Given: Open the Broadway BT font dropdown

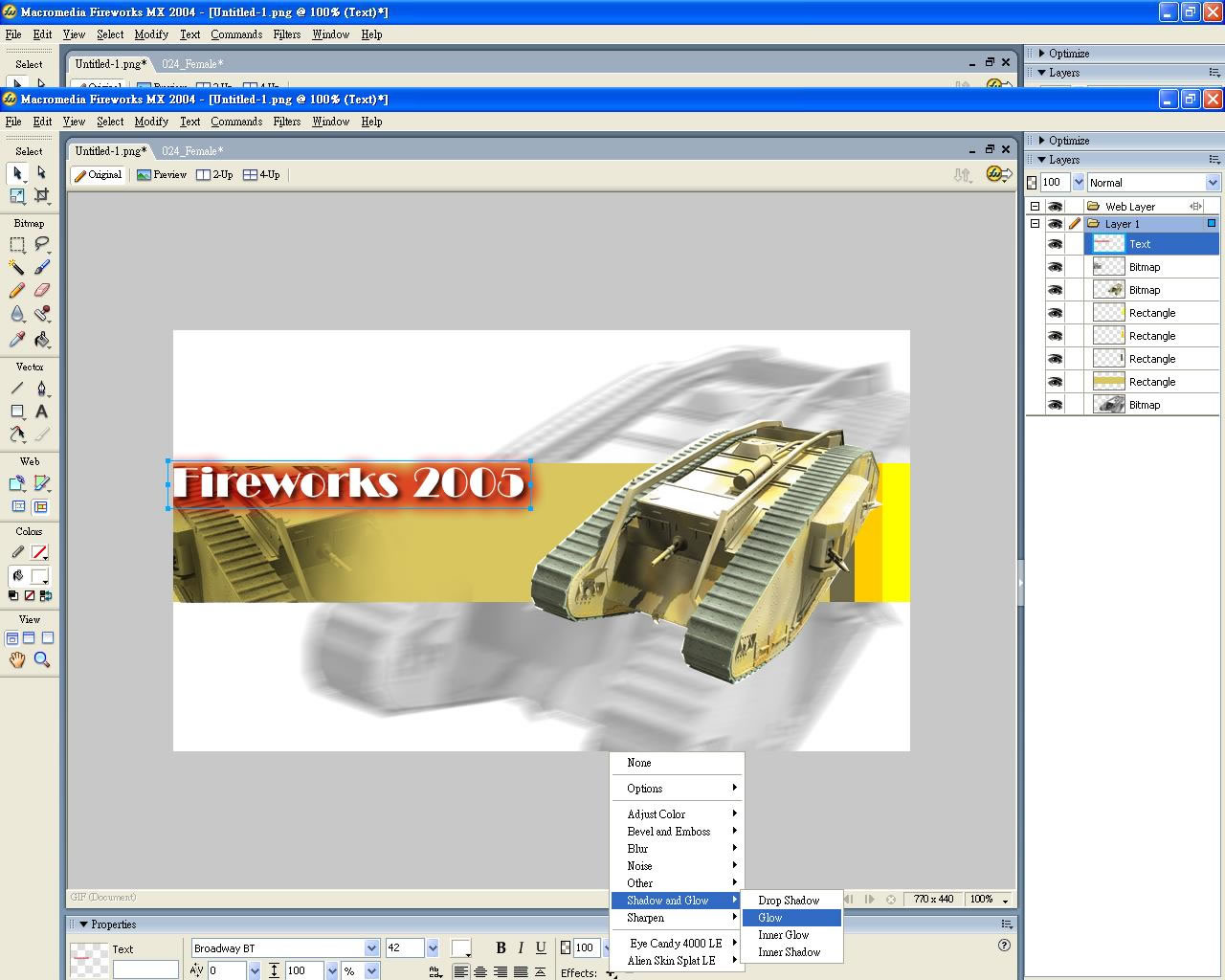Looking at the screenshot, I should [x=371, y=948].
